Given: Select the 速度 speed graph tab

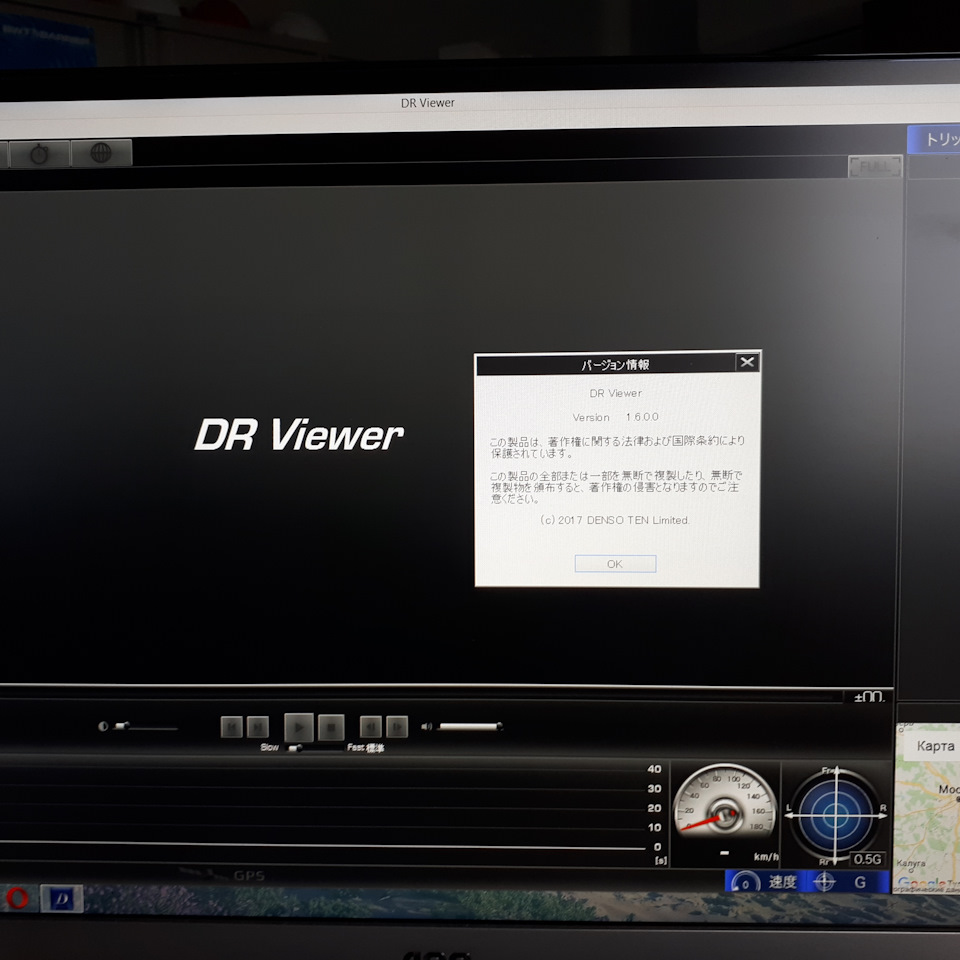Looking at the screenshot, I should tap(767, 882).
